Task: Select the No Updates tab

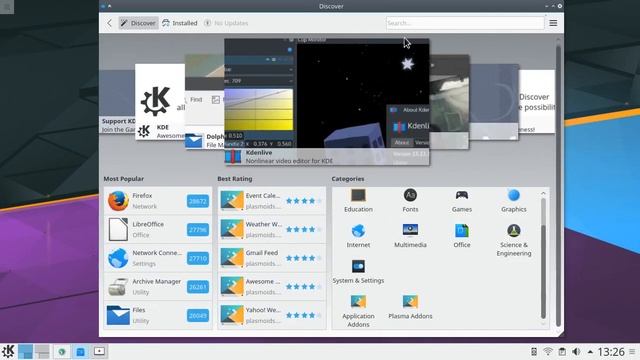Action: pos(226,23)
